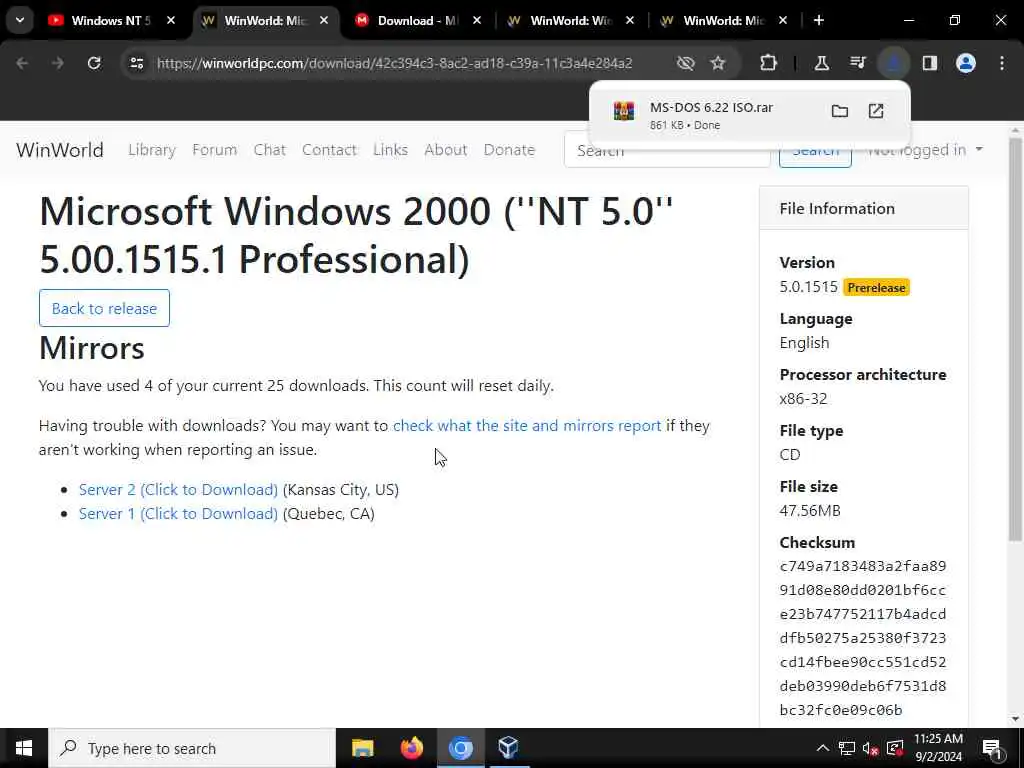
Task: Open the Windows Start menu
Action: click(x=24, y=748)
